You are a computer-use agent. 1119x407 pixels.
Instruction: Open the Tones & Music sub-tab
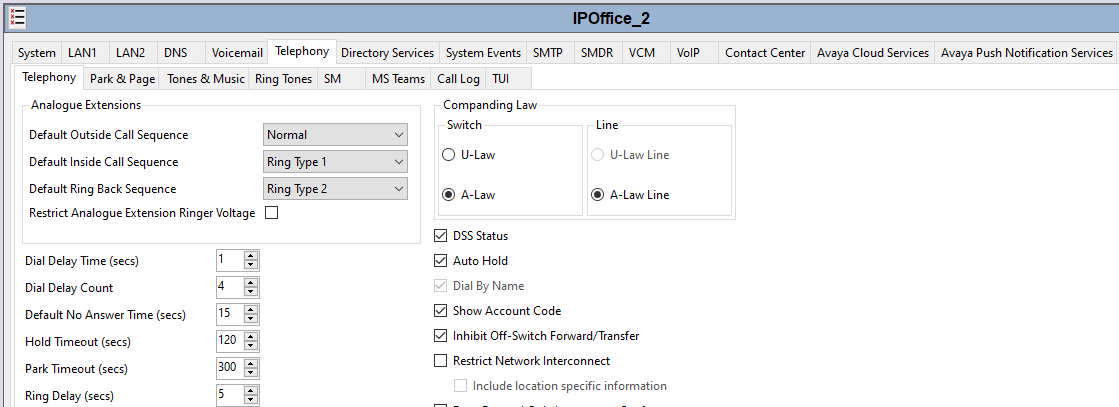pyautogui.click(x=206, y=79)
